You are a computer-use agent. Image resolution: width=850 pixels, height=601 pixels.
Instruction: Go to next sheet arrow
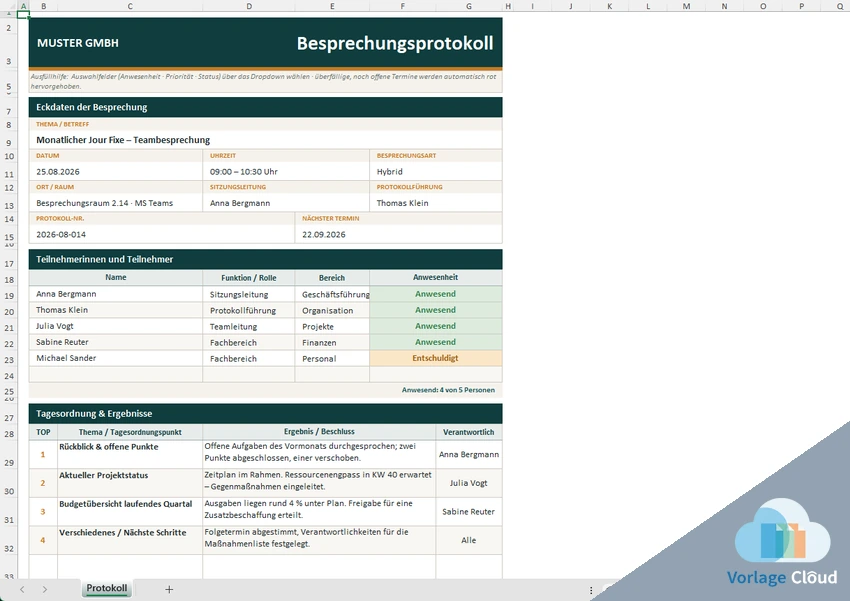[x=44, y=589]
